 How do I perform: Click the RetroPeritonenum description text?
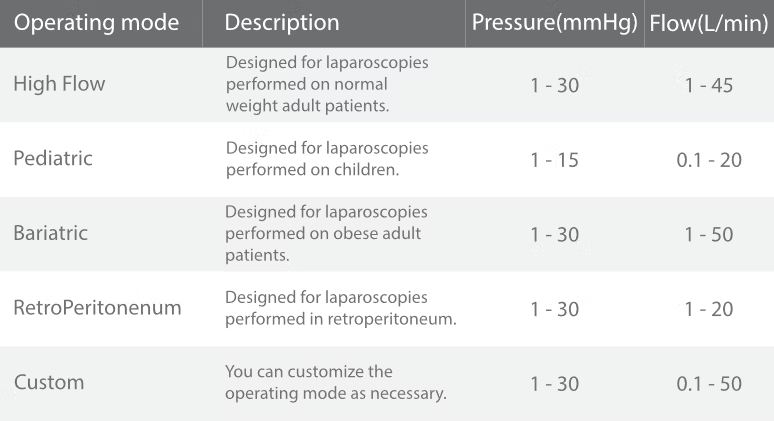pos(340,308)
